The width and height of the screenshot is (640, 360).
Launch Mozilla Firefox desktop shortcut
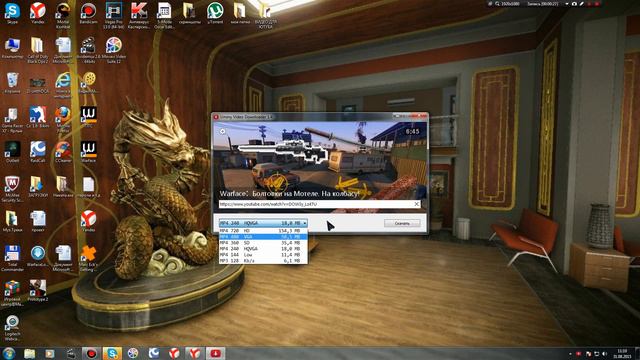pos(63,119)
